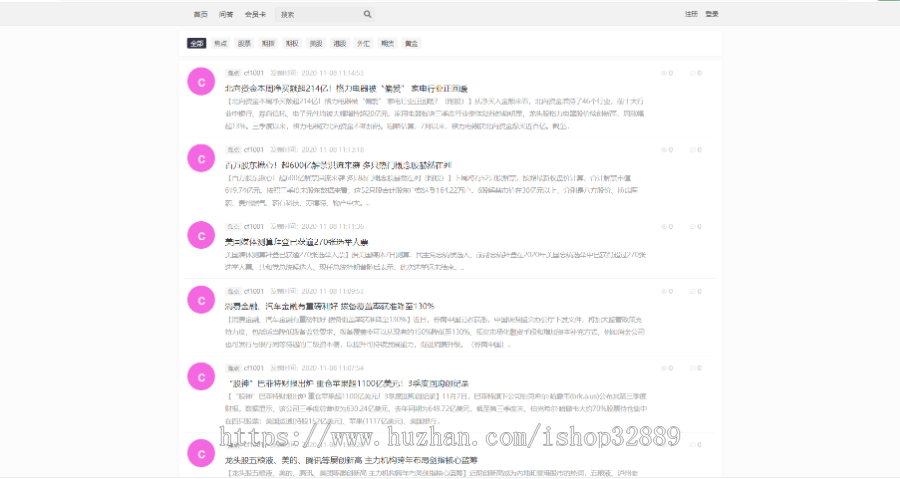
Task: Open article 巴菲特财报出炉 重仓苹果
Action: pyautogui.click(x=348, y=383)
